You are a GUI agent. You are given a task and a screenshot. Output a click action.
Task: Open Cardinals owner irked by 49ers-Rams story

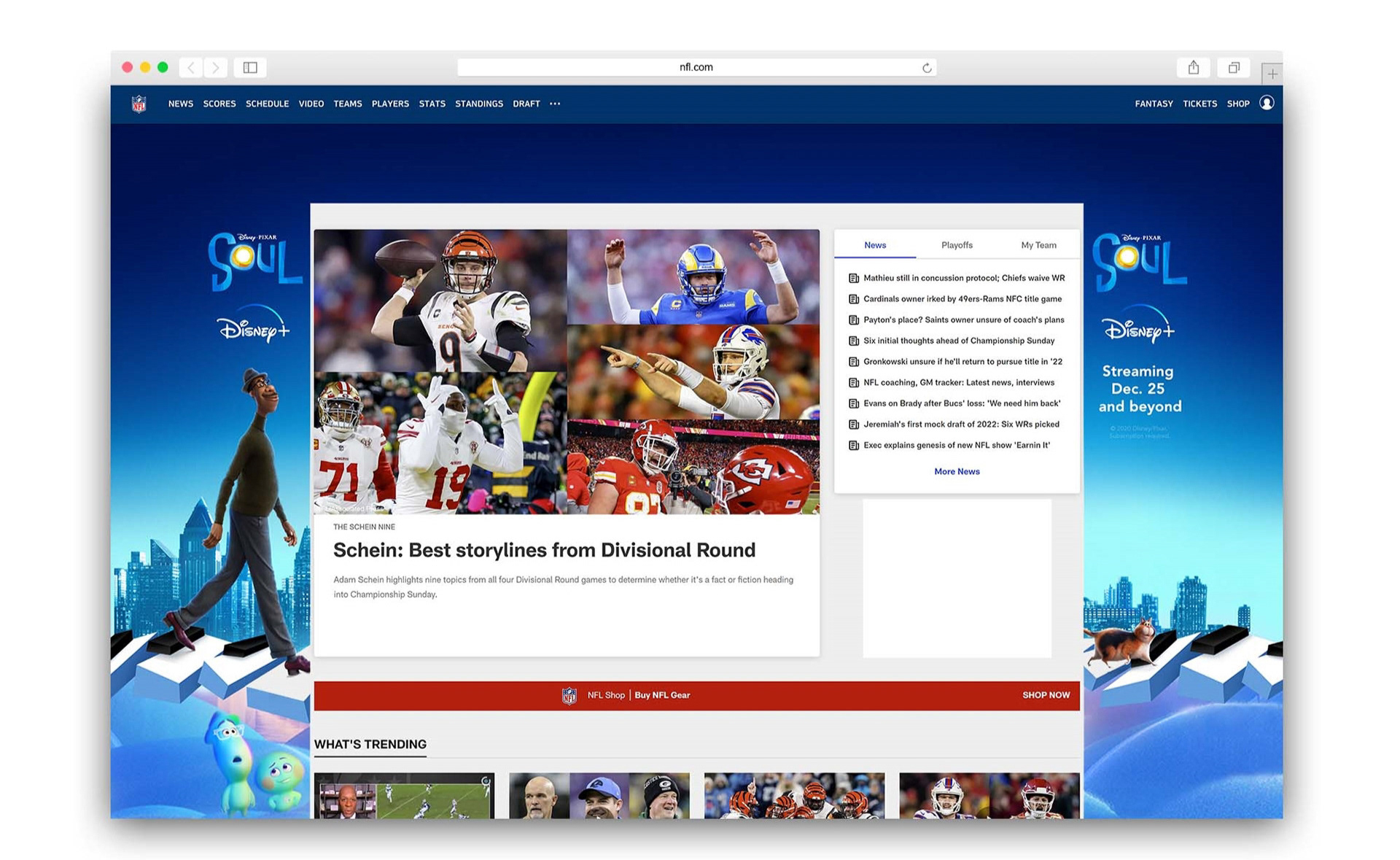click(962, 299)
